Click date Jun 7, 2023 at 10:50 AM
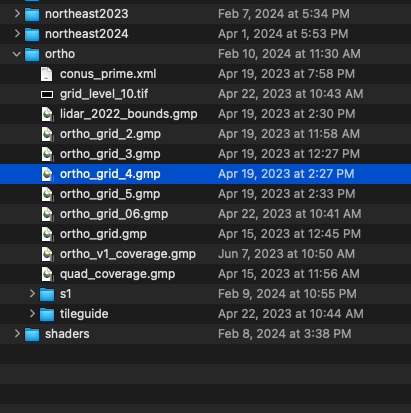 point(286,254)
